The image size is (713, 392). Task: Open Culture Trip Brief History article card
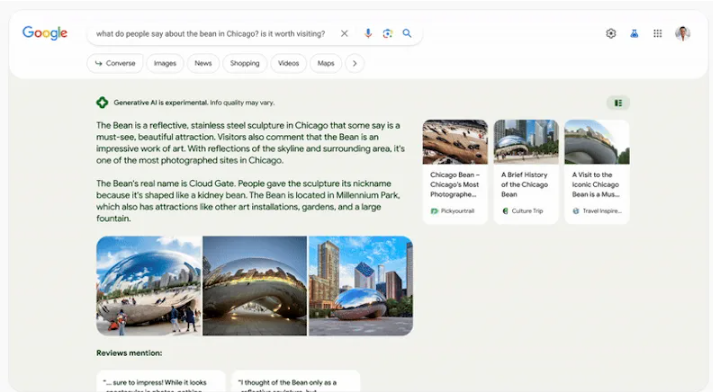(x=526, y=171)
